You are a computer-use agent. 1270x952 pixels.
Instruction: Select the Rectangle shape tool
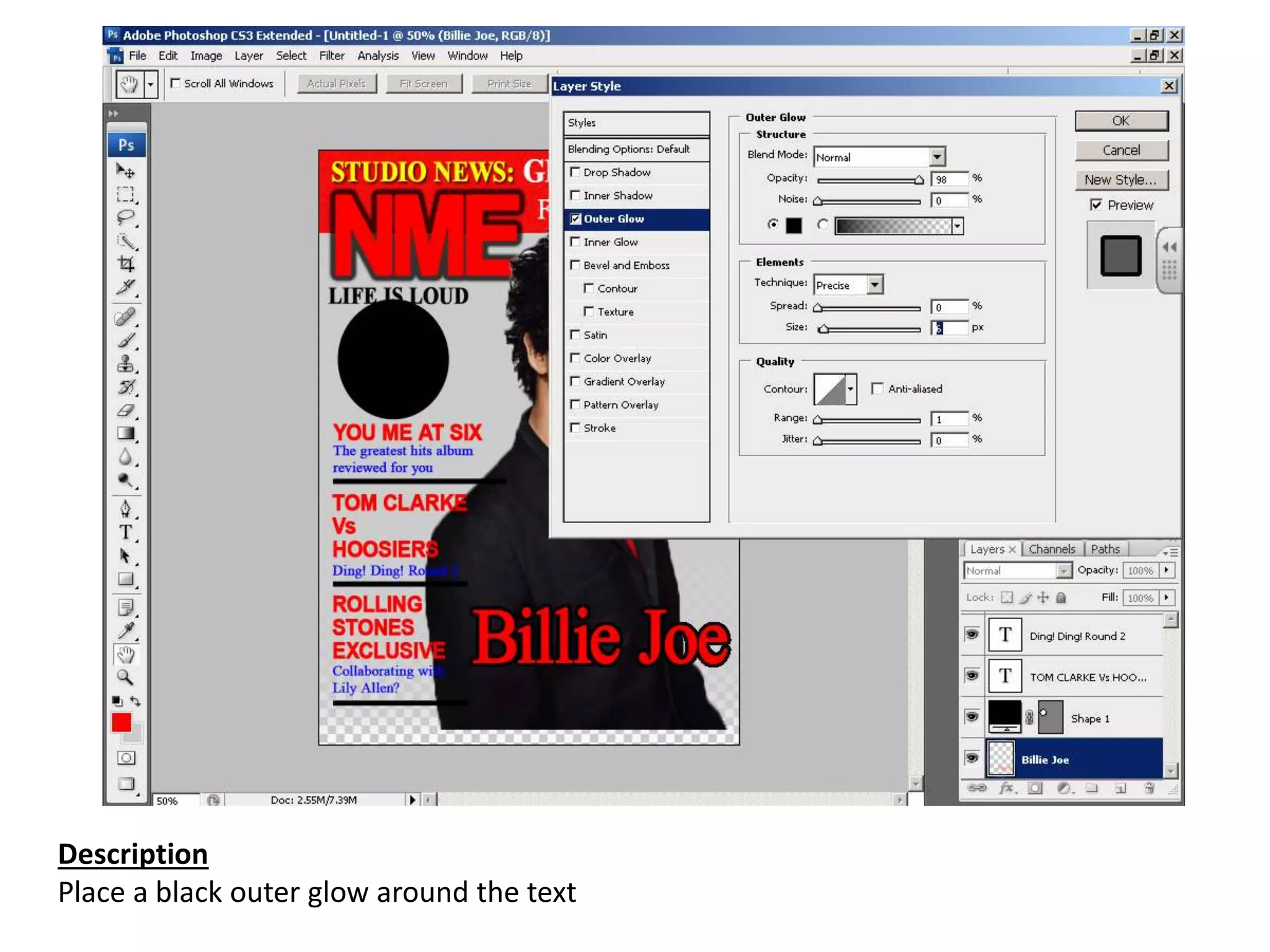click(x=126, y=580)
